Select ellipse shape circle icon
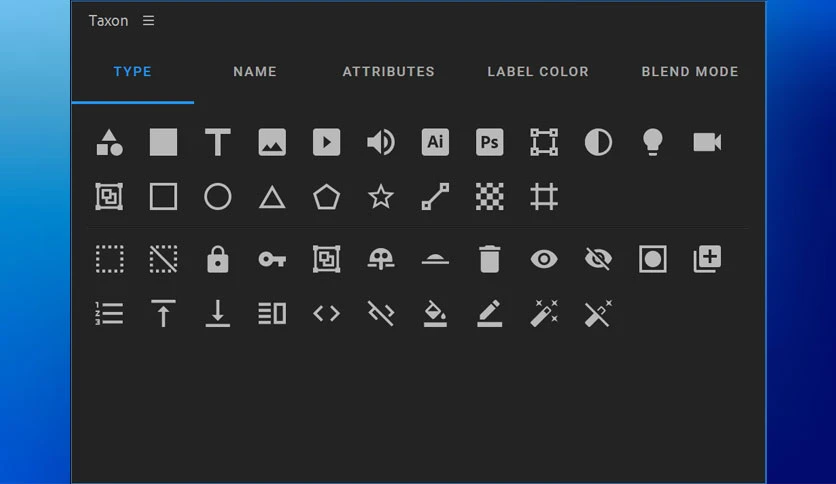 tap(218, 197)
